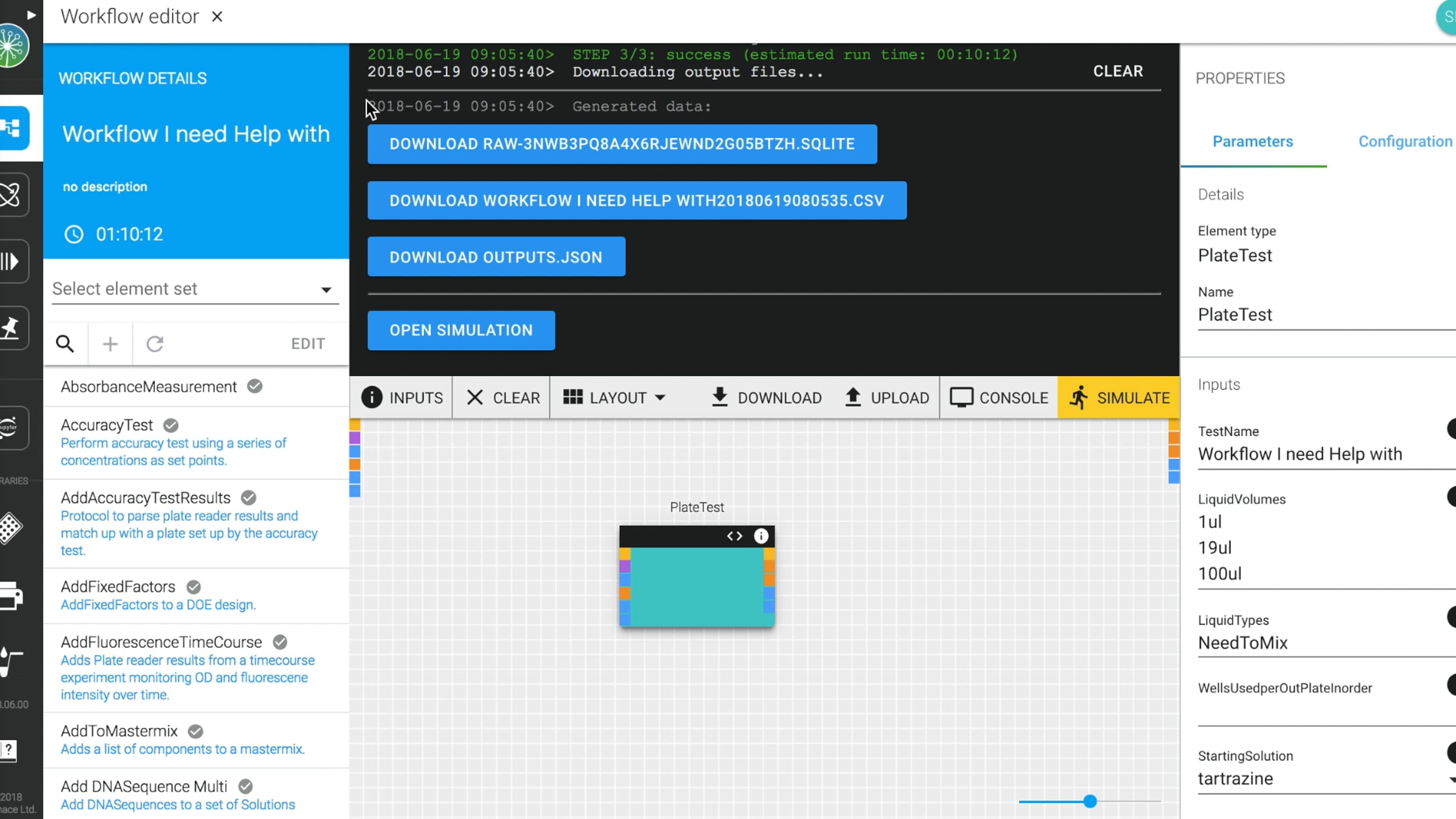Click the plus icon to add element
This screenshot has height=819, width=1456.
coord(110,344)
